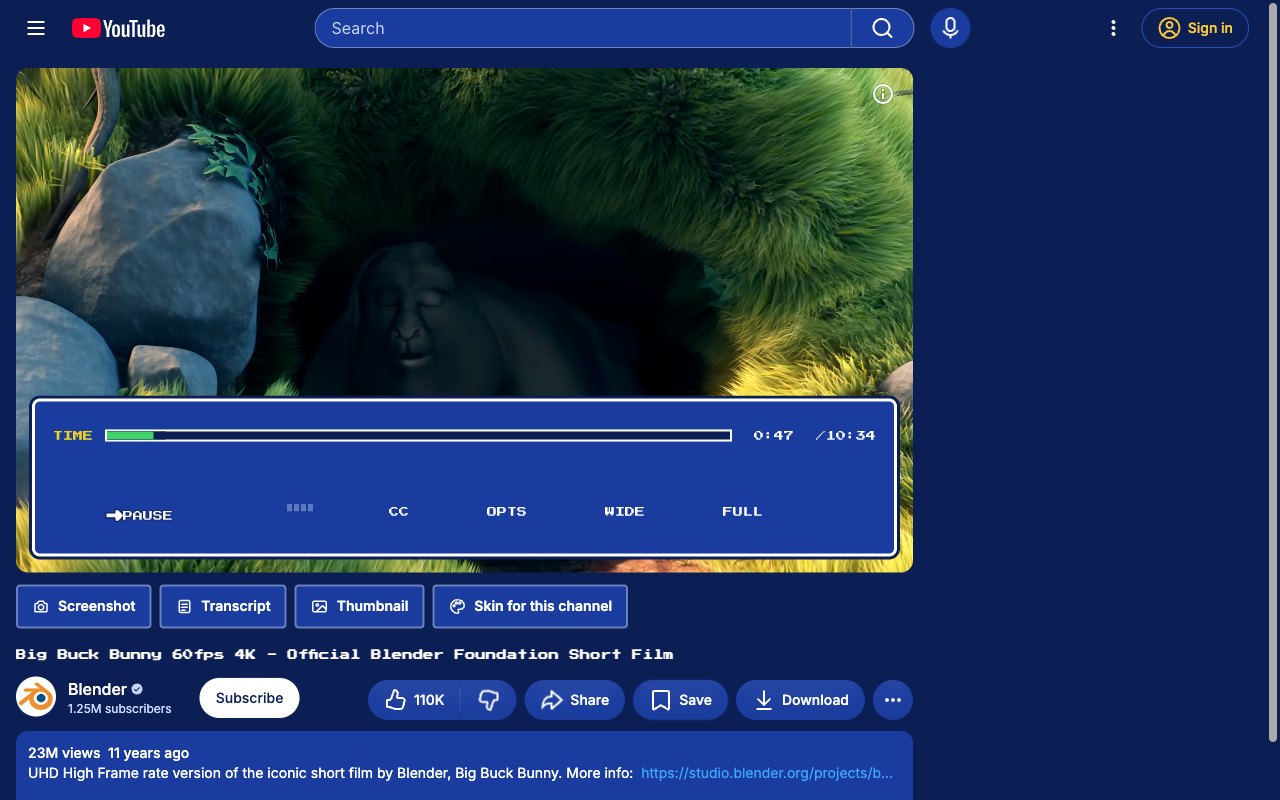
Task: Pause the video using PAUSE
Action: coord(139,515)
